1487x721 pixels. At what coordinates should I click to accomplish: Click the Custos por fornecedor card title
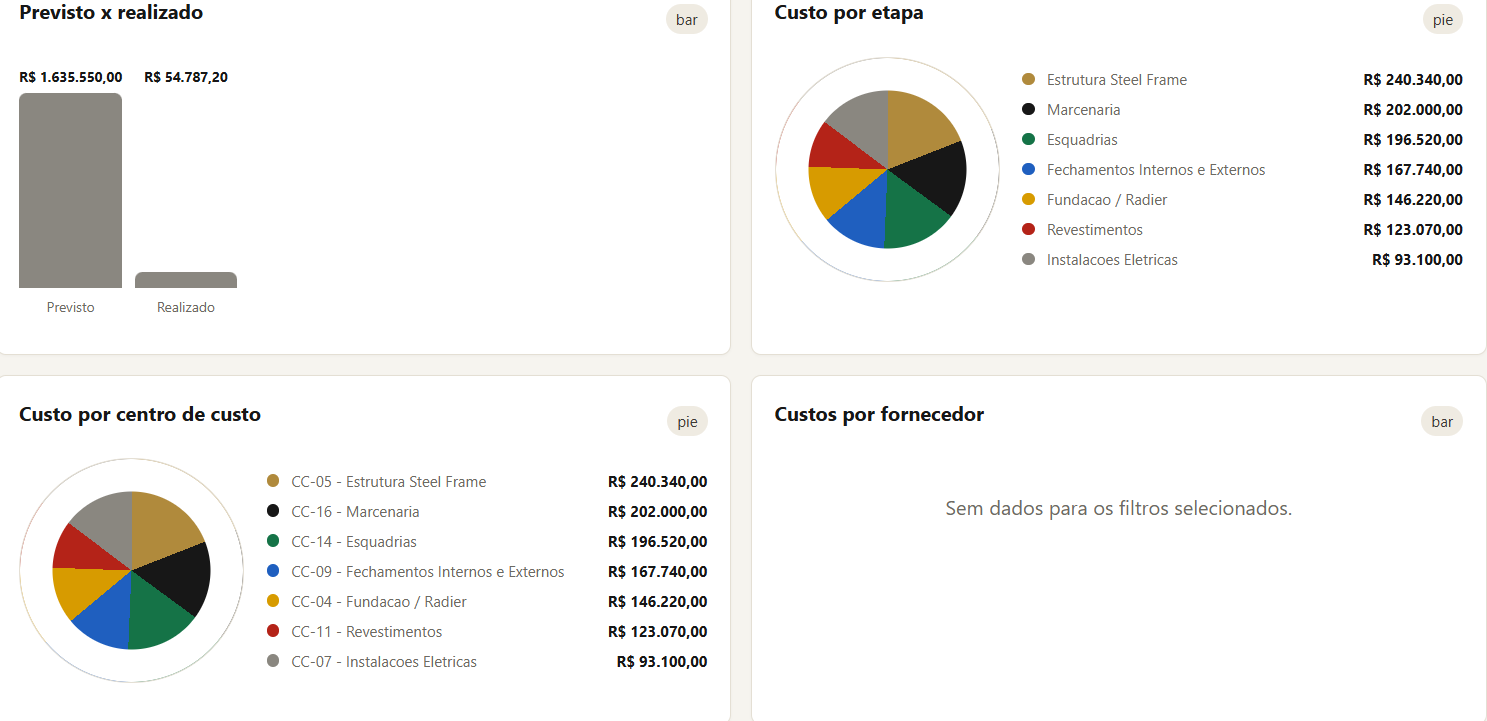879,414
